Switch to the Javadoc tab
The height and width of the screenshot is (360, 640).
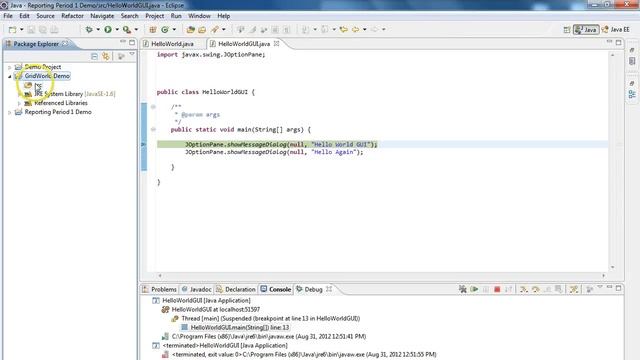196,289
